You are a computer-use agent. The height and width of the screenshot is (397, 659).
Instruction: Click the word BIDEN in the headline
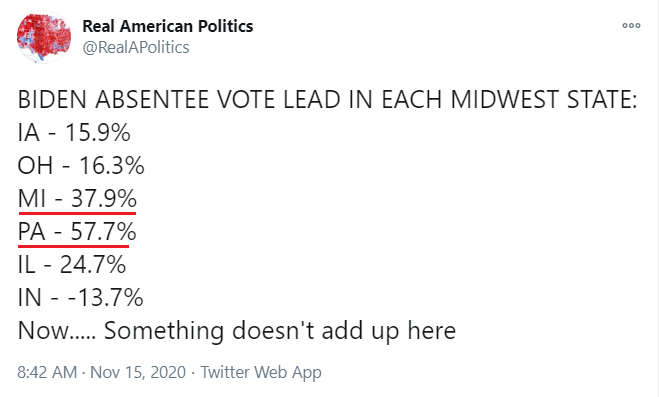click(x=53, y=100)
